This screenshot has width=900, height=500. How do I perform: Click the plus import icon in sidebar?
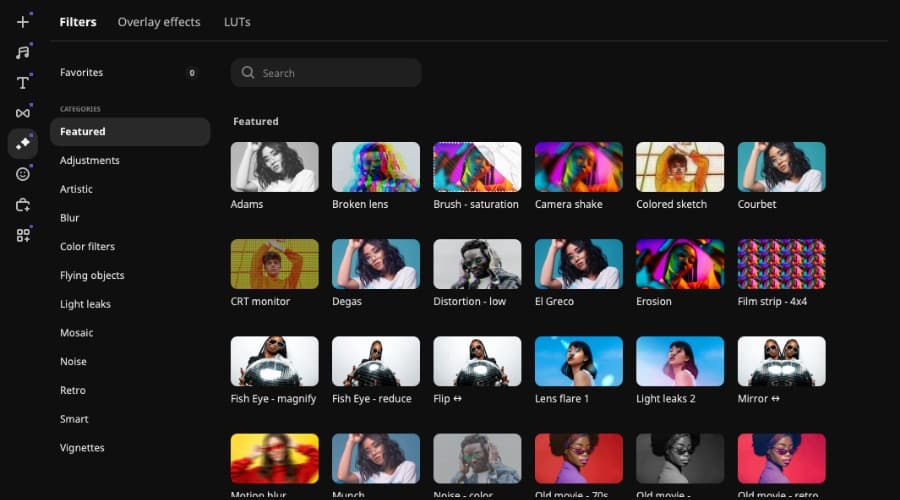point(23,22)
